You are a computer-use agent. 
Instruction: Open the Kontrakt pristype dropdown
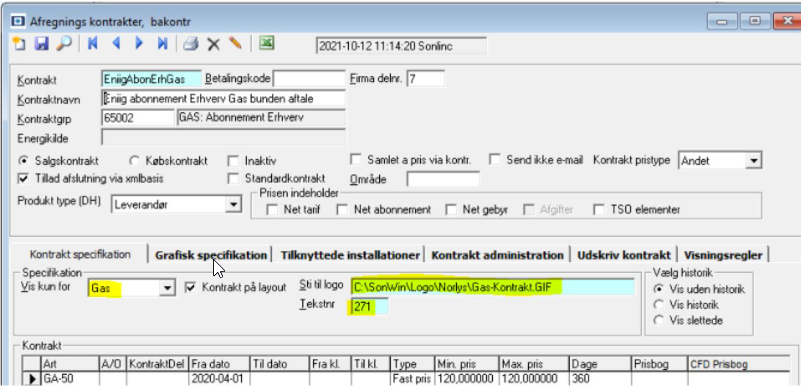tap(752, 160)
